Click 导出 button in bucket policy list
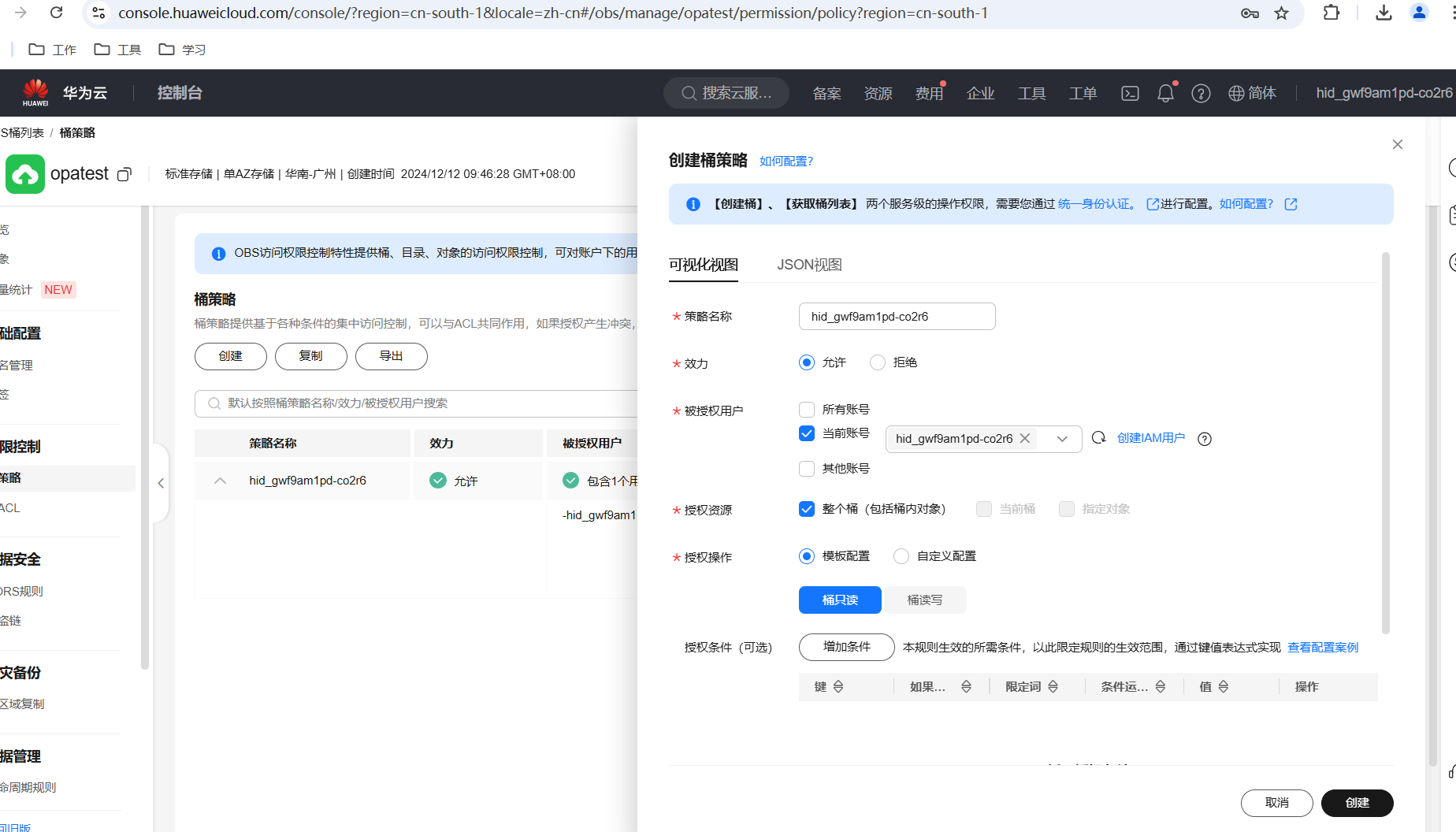 click(x=392, y=356)
